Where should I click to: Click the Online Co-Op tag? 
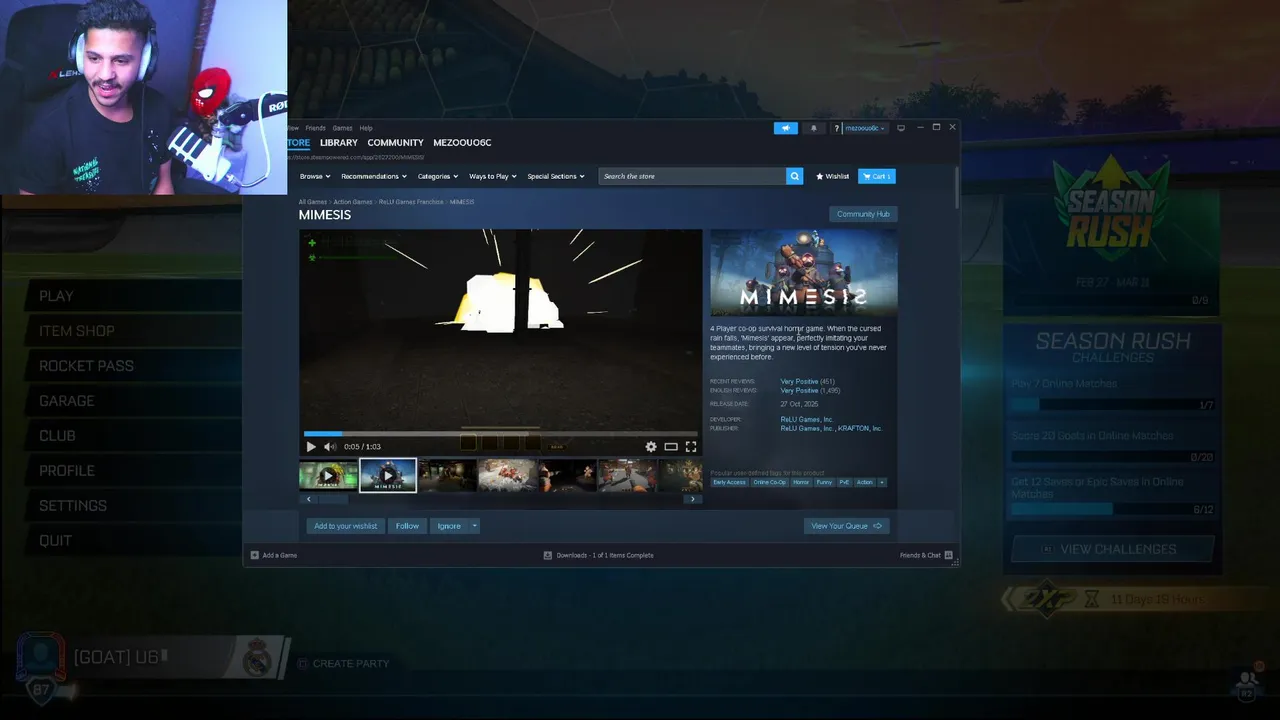click(x=769, y=482)
